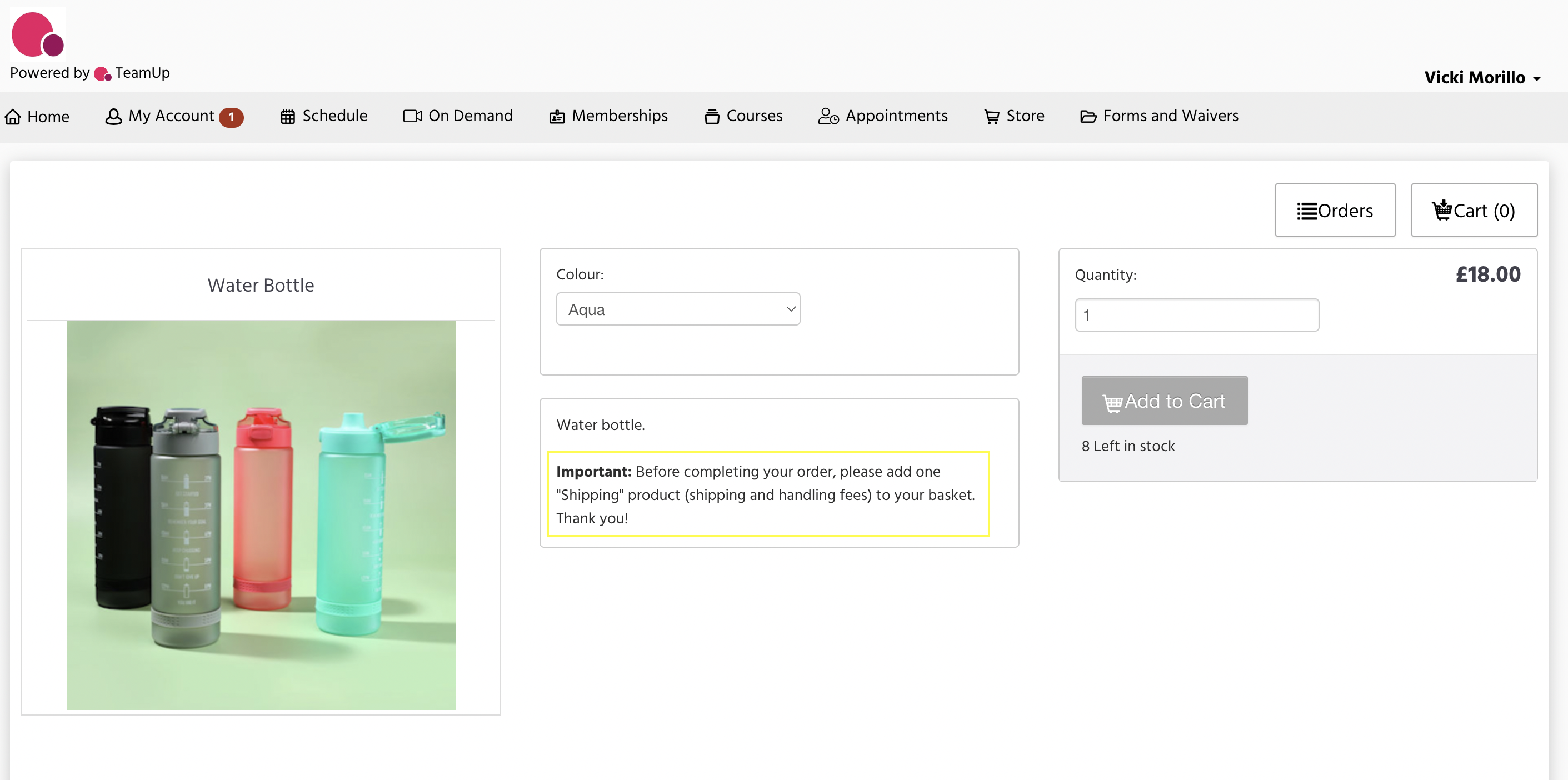Click the TeamUp logo at top left
1568x780 pixels.
click(37, 34)
